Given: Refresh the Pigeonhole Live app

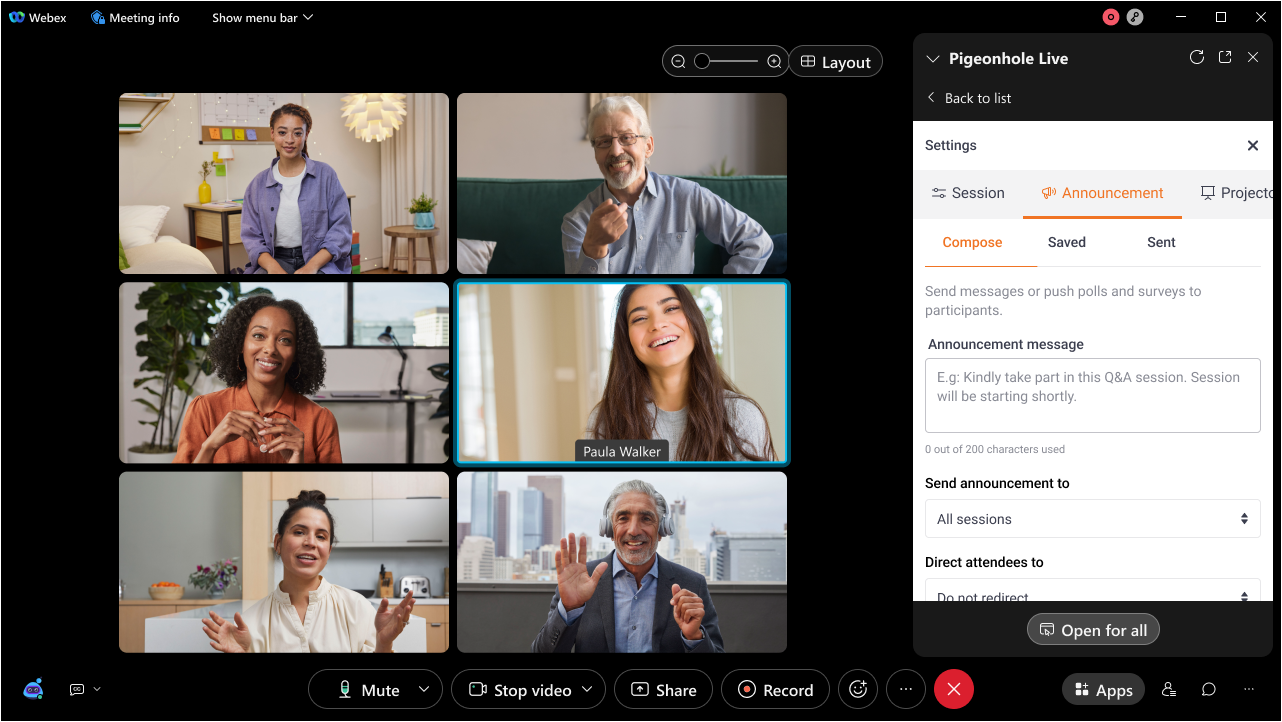Looking at the screenshot, I should (1196, 58).
